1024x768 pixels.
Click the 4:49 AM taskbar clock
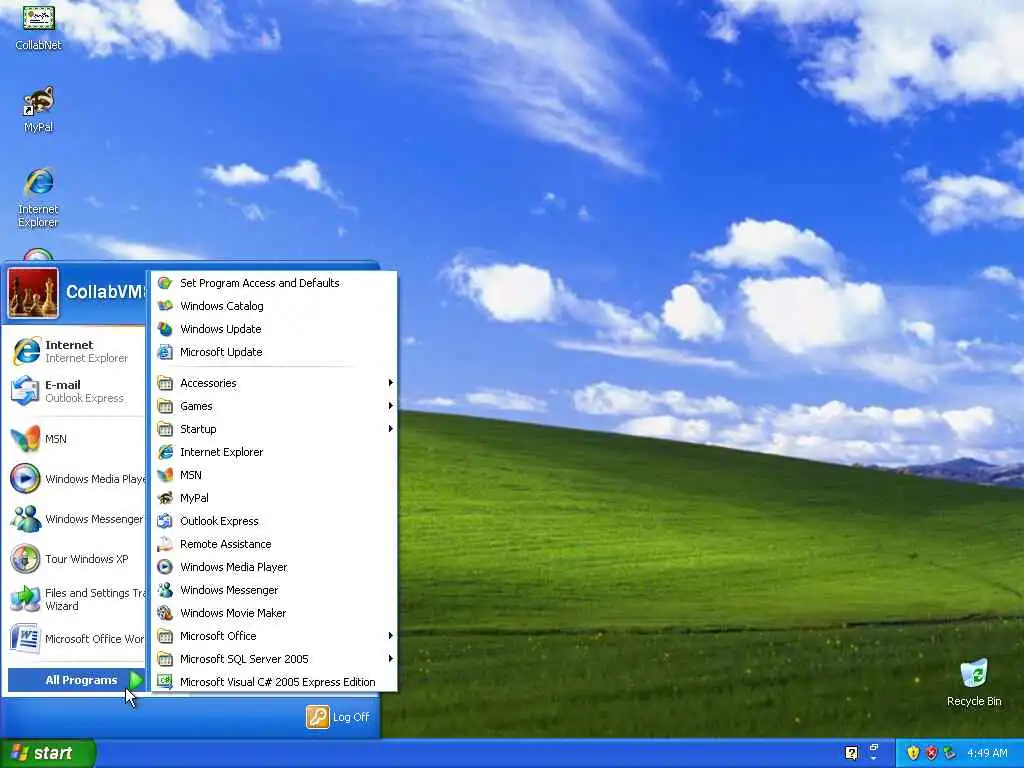(x=987, y=753)
